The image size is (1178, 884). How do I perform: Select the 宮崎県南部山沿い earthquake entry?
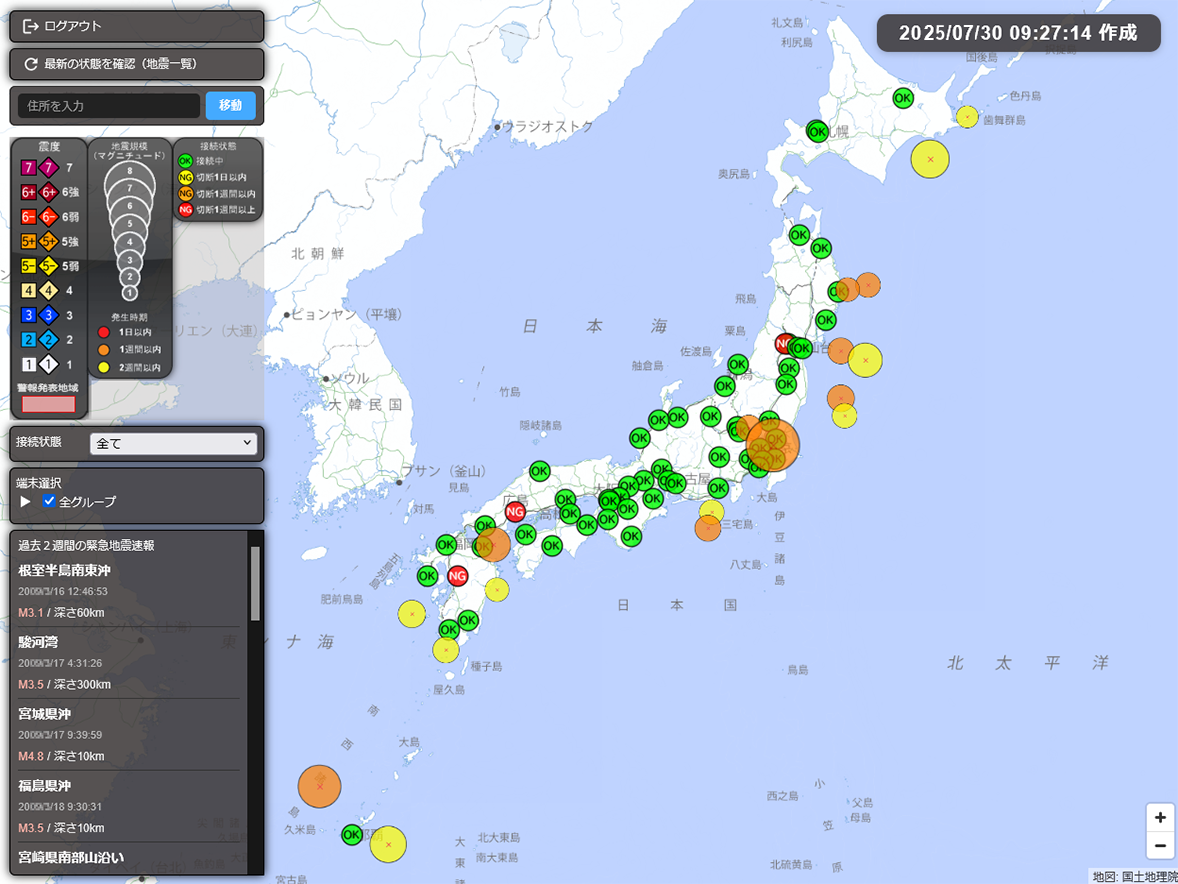(128, 858)
